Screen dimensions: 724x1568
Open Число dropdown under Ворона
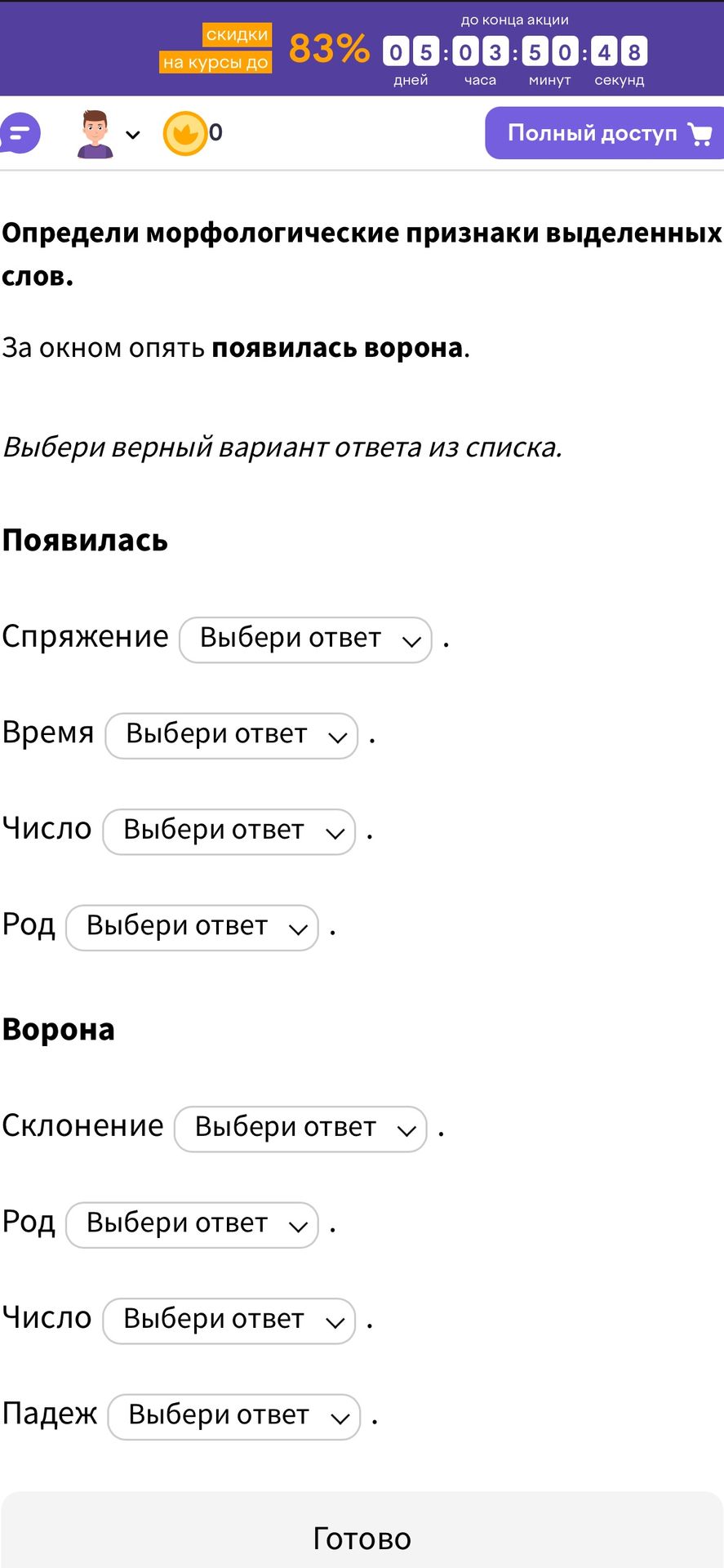[x=229, y=1321]
